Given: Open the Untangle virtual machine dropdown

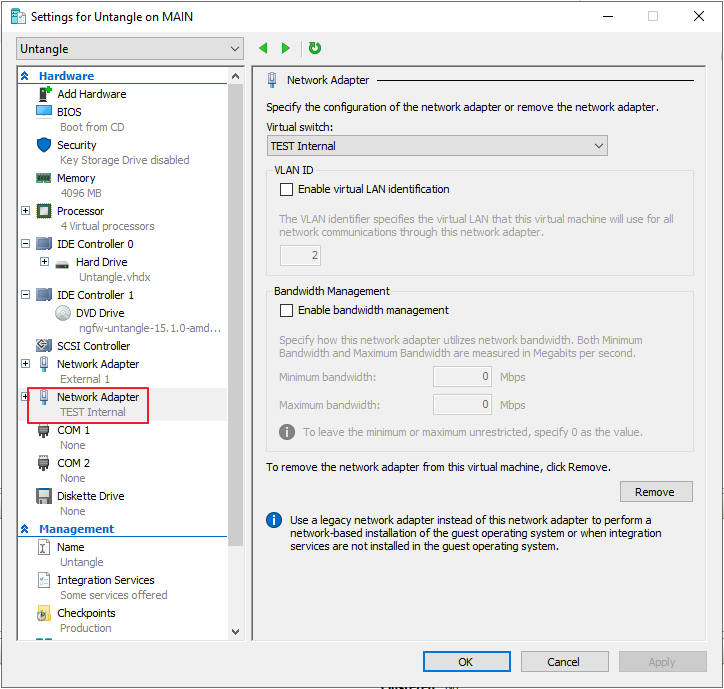Looking at the screenshot, I should click(x=130, y=48).
